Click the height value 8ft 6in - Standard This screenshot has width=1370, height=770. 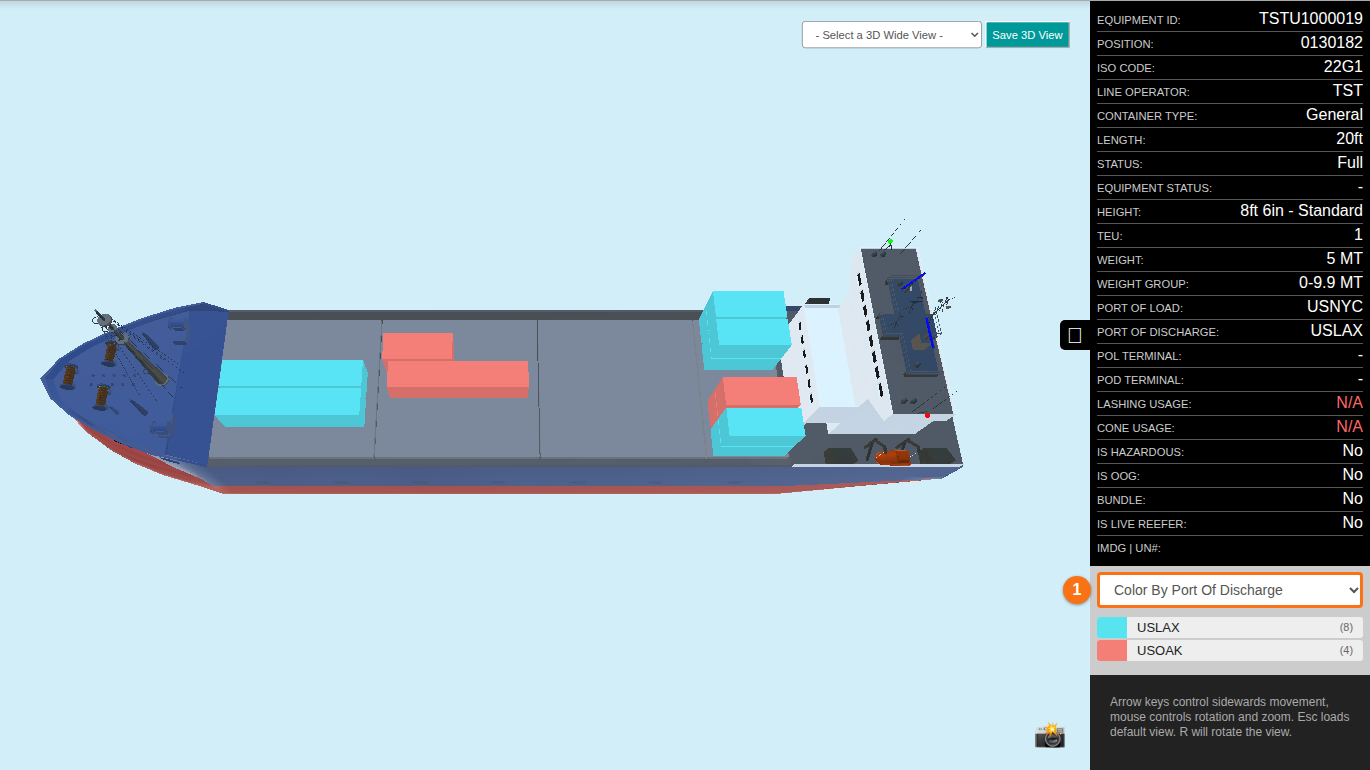point(1301,210)
